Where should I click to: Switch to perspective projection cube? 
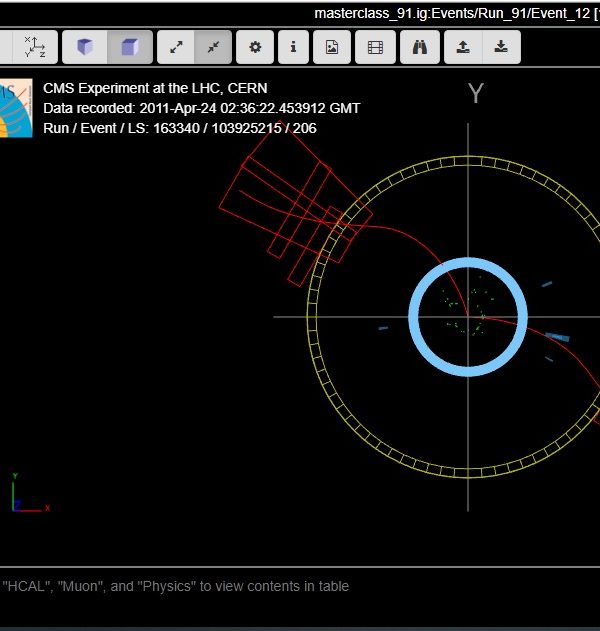tap(85, 47)
